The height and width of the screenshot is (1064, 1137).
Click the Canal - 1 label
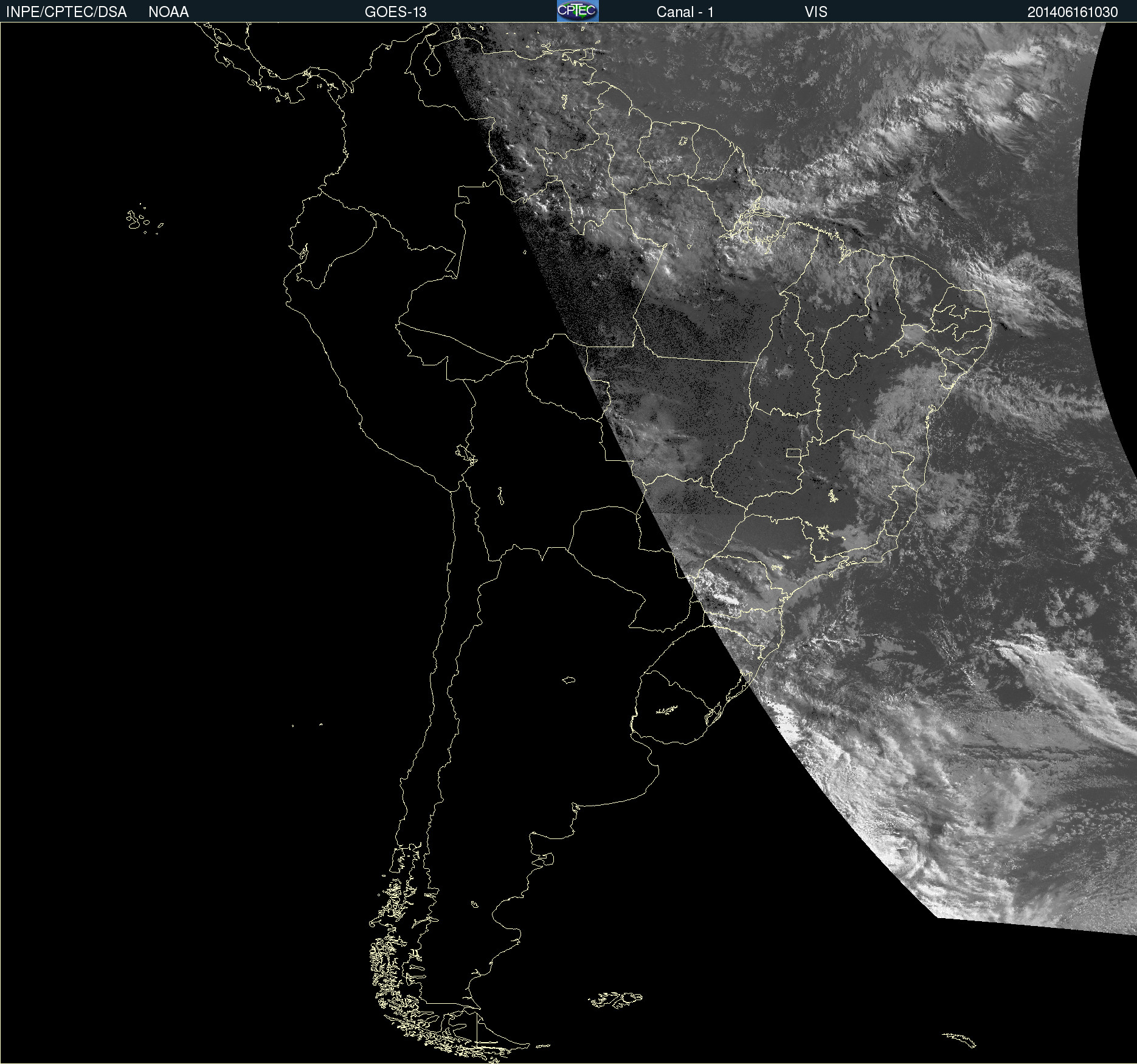tap(685, 12)
